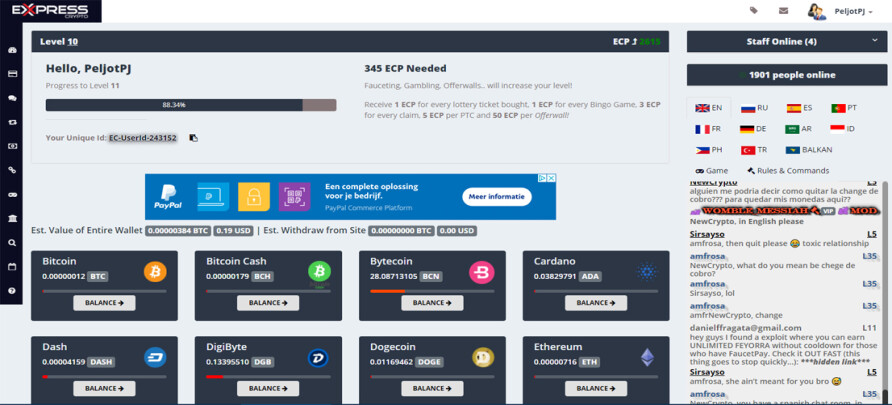
Task: Open the Rules & Commands tab
Action: coord(788,171)
